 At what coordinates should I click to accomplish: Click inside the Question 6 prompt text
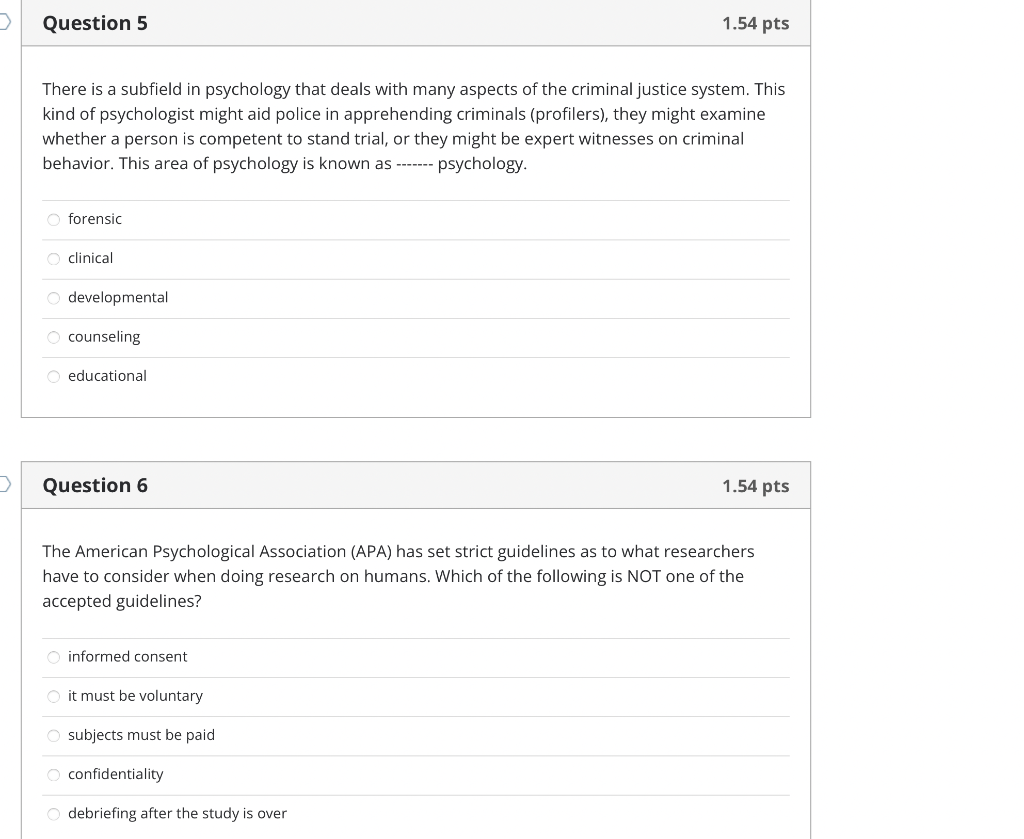[x=400, y=575]
